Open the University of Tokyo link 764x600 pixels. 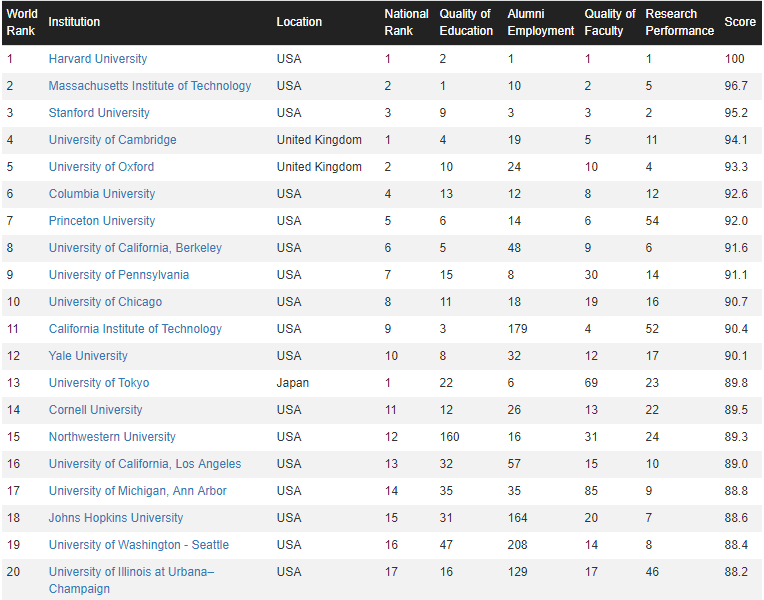coord(99,383)
